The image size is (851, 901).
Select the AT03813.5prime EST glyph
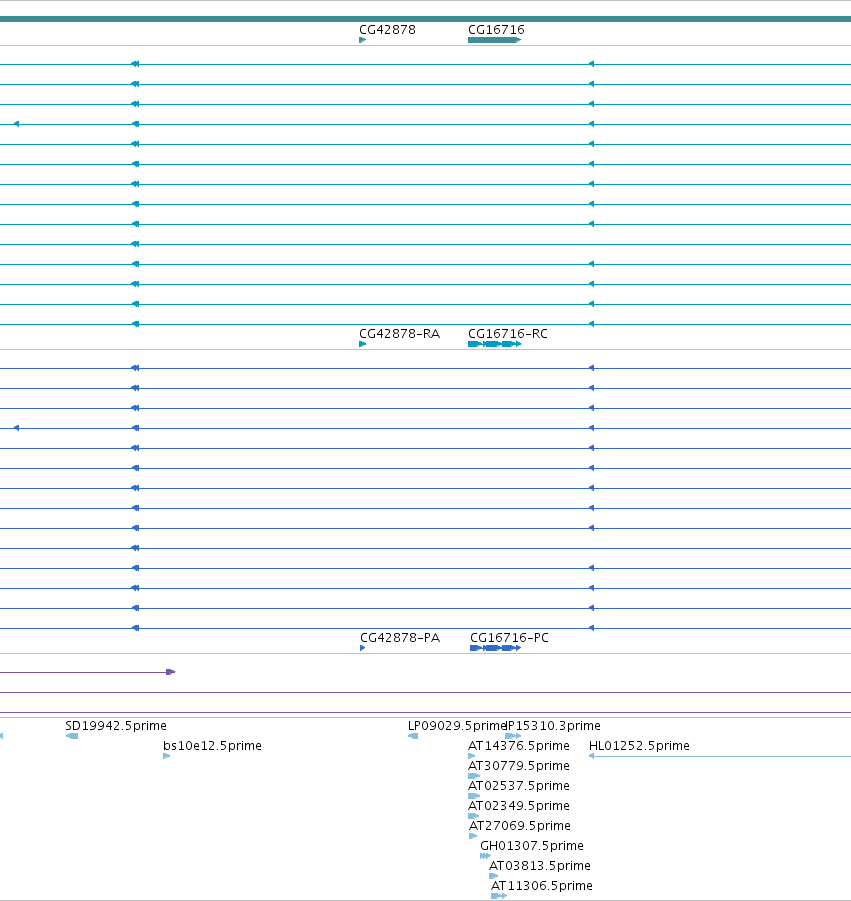[x=494, y=876]
